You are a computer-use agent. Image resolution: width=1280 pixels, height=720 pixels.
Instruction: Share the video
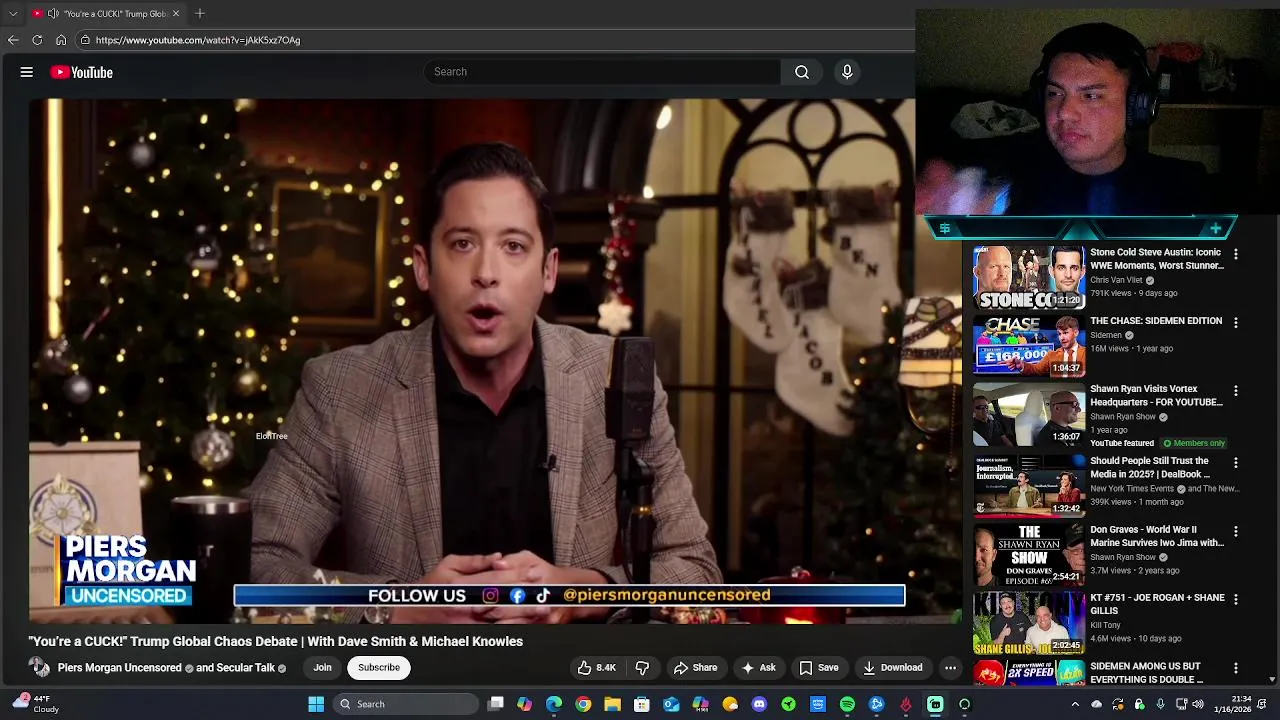point(695,667)
